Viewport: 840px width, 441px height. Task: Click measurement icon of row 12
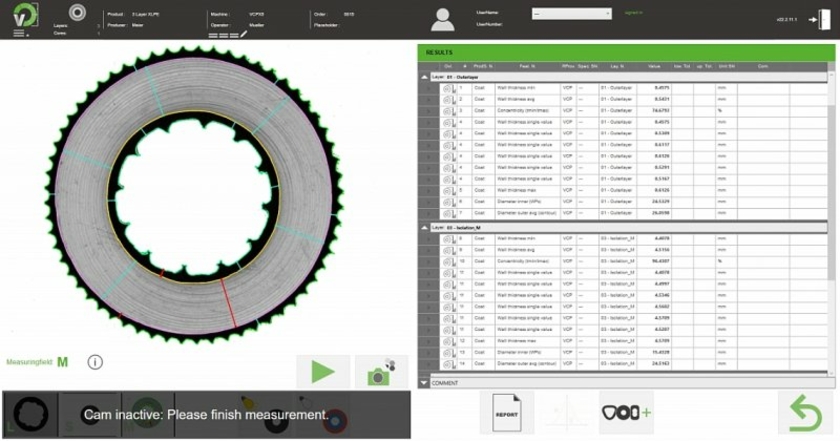449,341
